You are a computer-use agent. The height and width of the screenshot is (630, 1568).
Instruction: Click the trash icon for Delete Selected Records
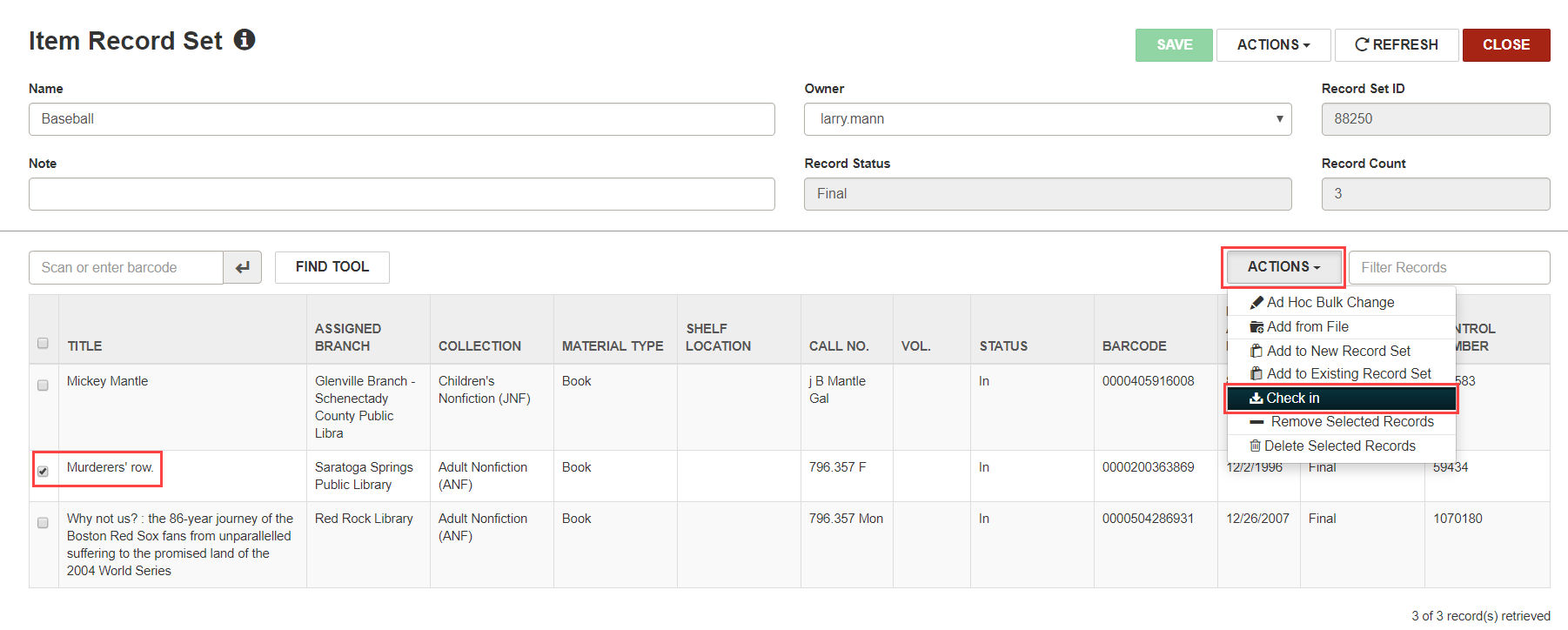tap(1255, 446)
